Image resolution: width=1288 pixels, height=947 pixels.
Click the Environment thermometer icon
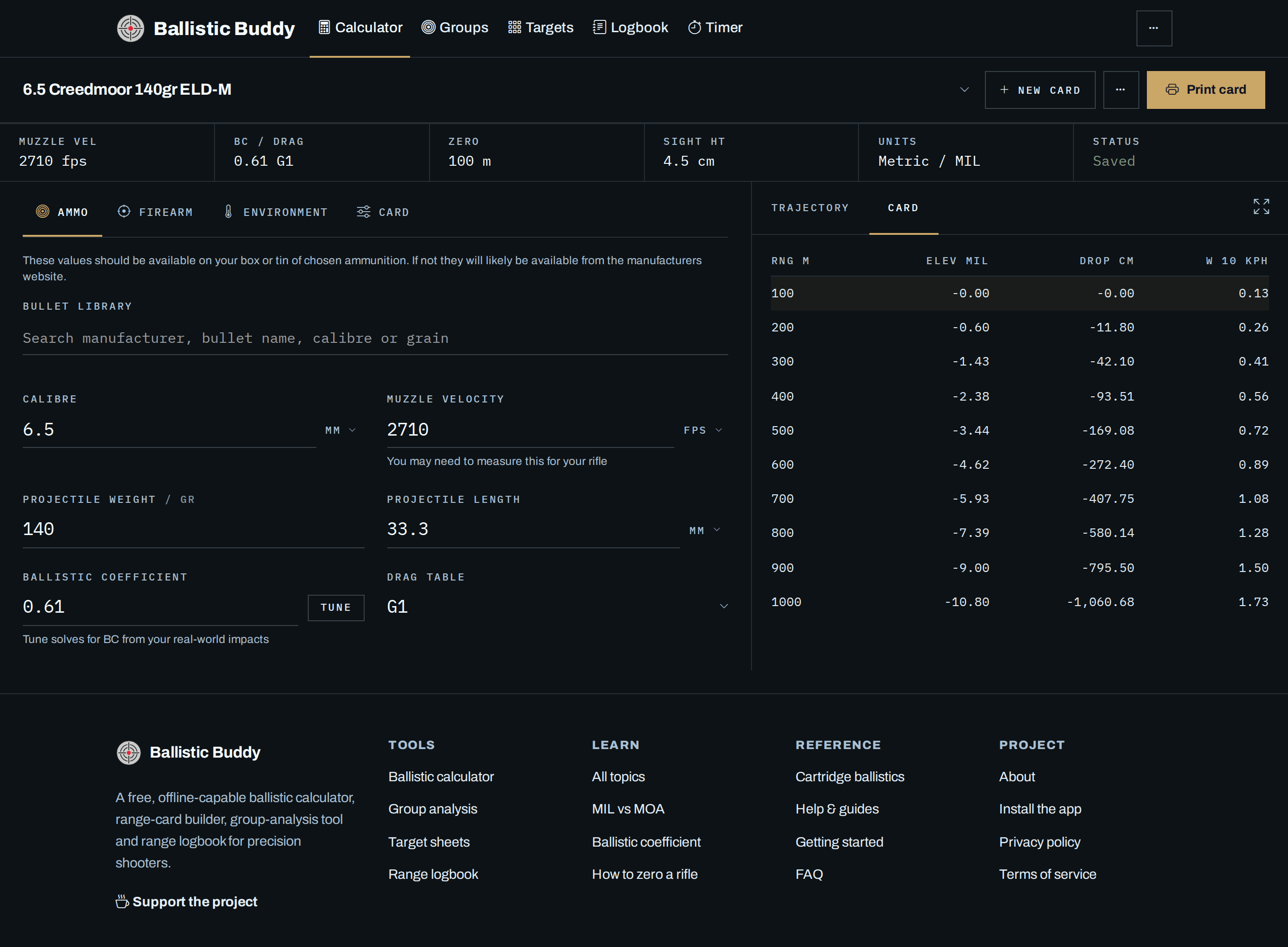tap(228, 212)
